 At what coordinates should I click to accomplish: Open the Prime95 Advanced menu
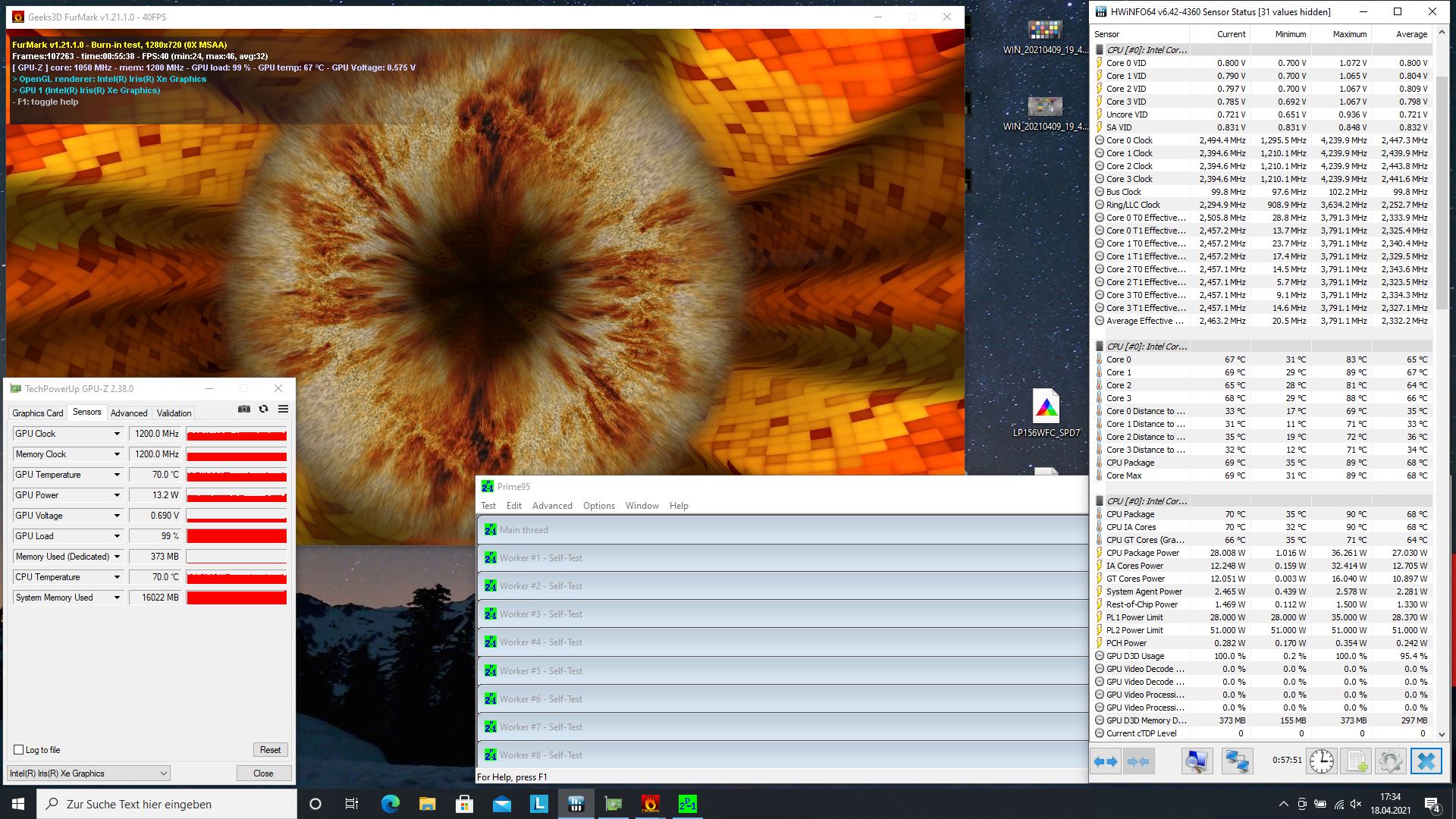click(x=552, y=506)
